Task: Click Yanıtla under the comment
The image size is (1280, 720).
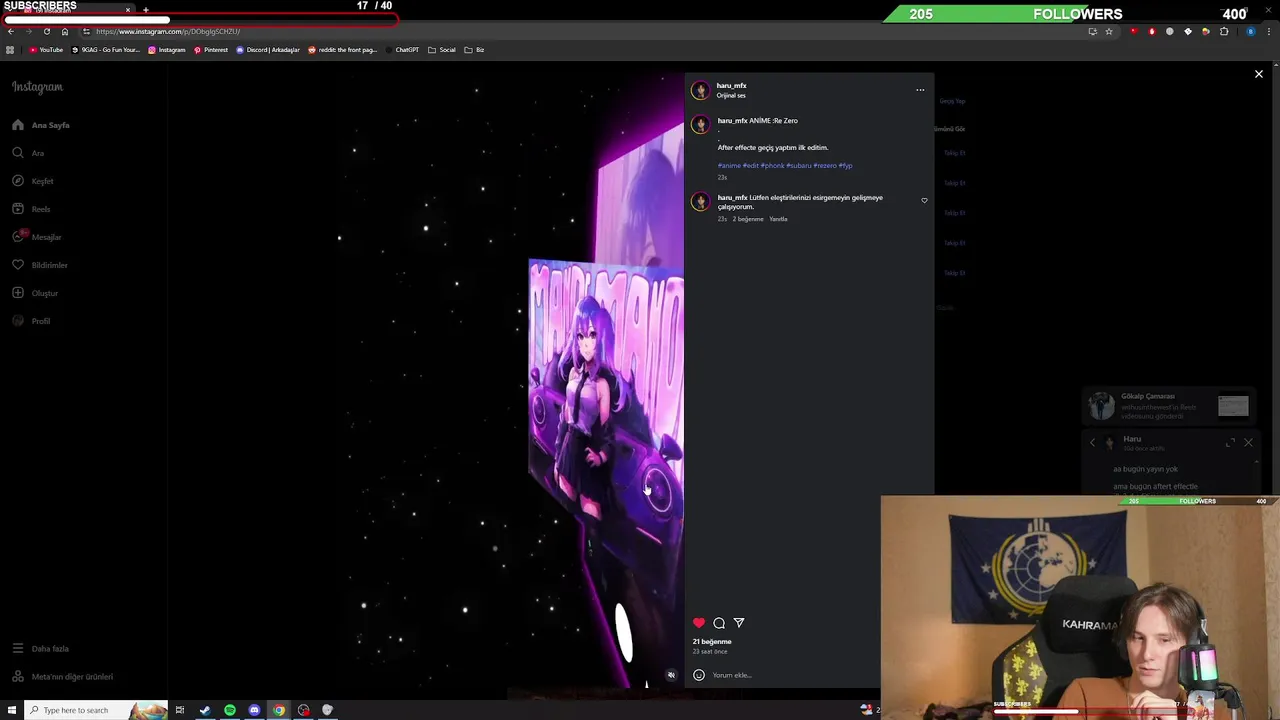Action: click(x=778, y=219)
